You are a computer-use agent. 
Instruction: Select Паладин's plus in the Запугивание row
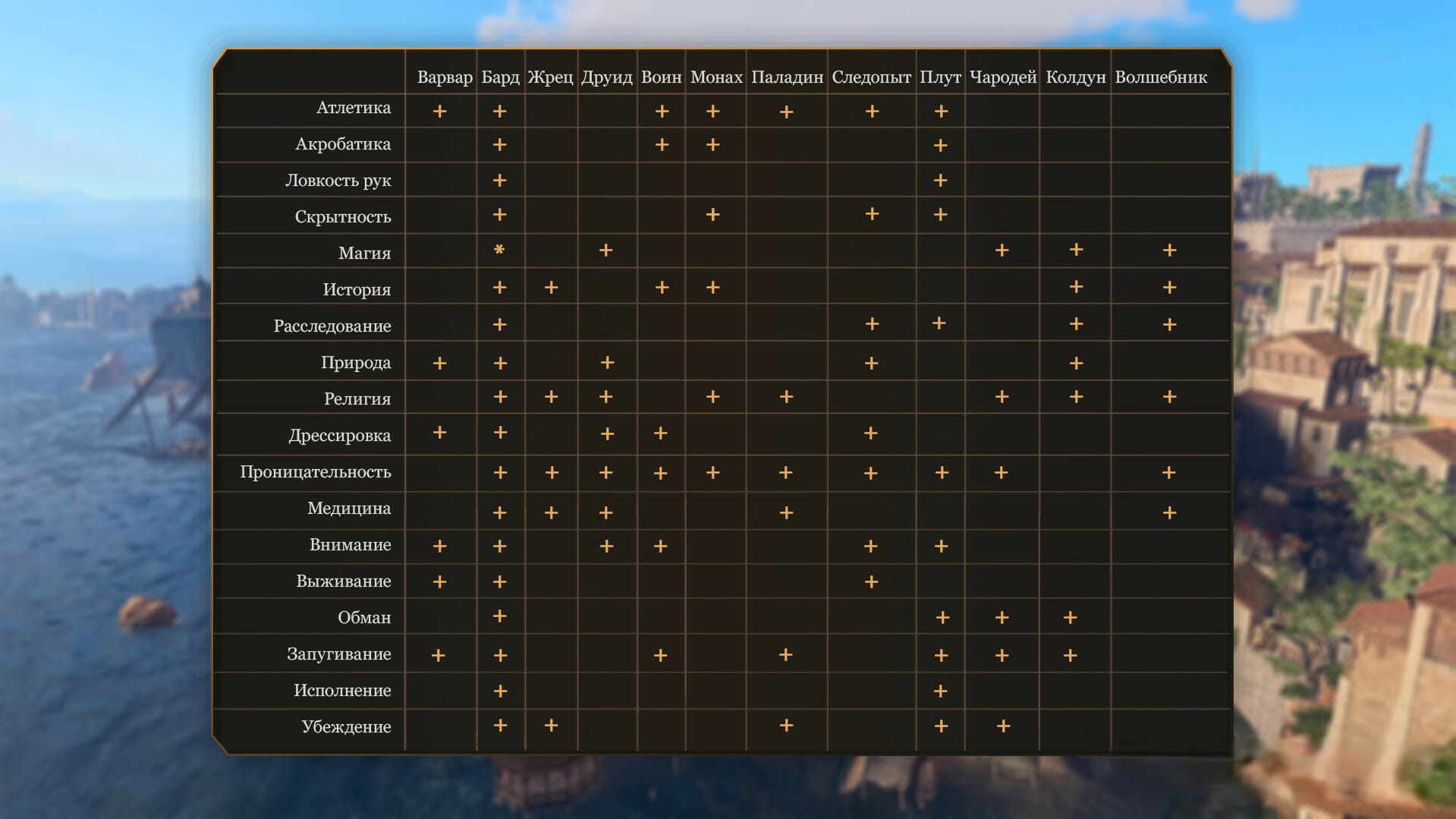[785, 655]
